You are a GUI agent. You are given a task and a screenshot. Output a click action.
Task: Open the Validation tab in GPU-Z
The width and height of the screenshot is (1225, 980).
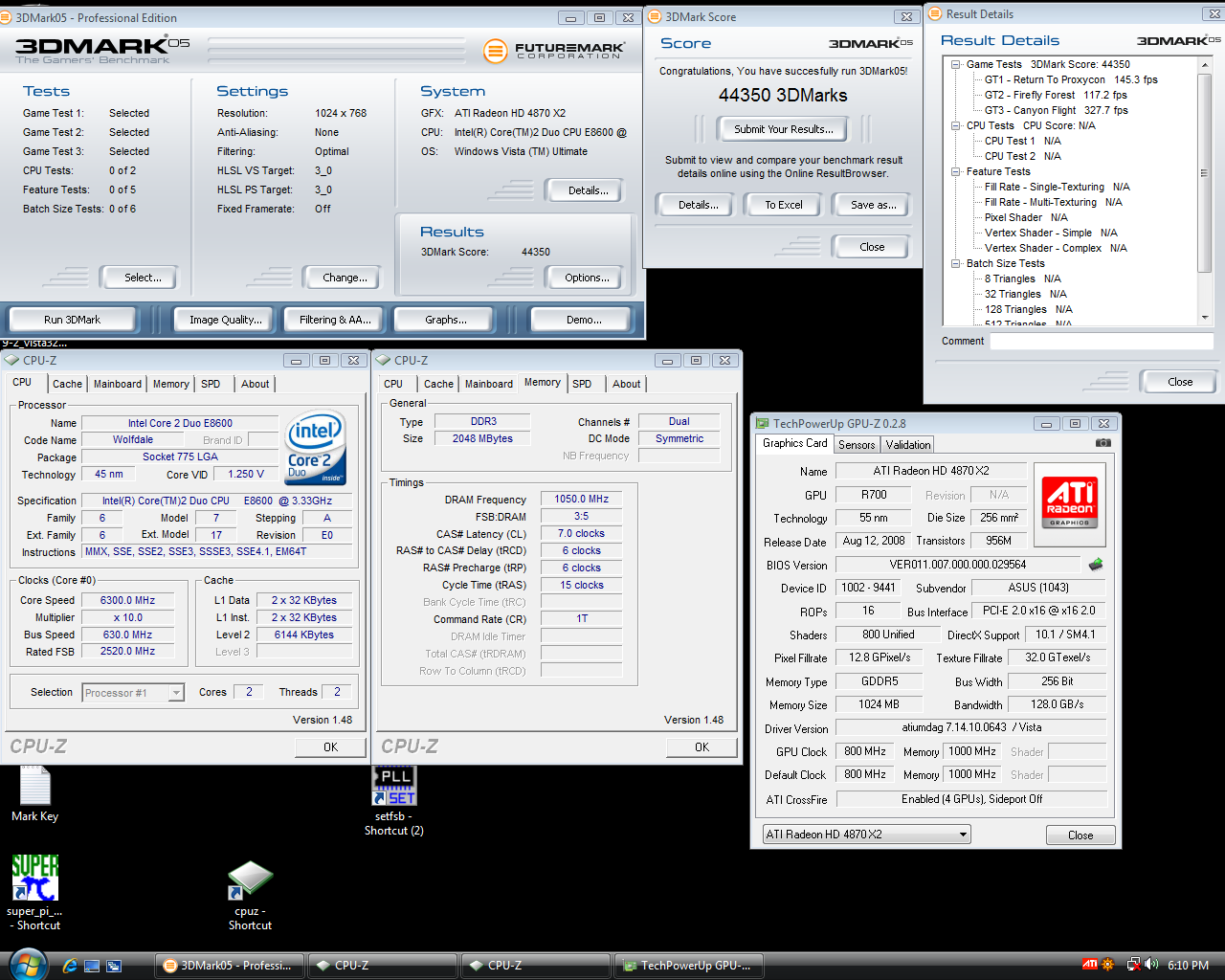click(x=907, y=445)
